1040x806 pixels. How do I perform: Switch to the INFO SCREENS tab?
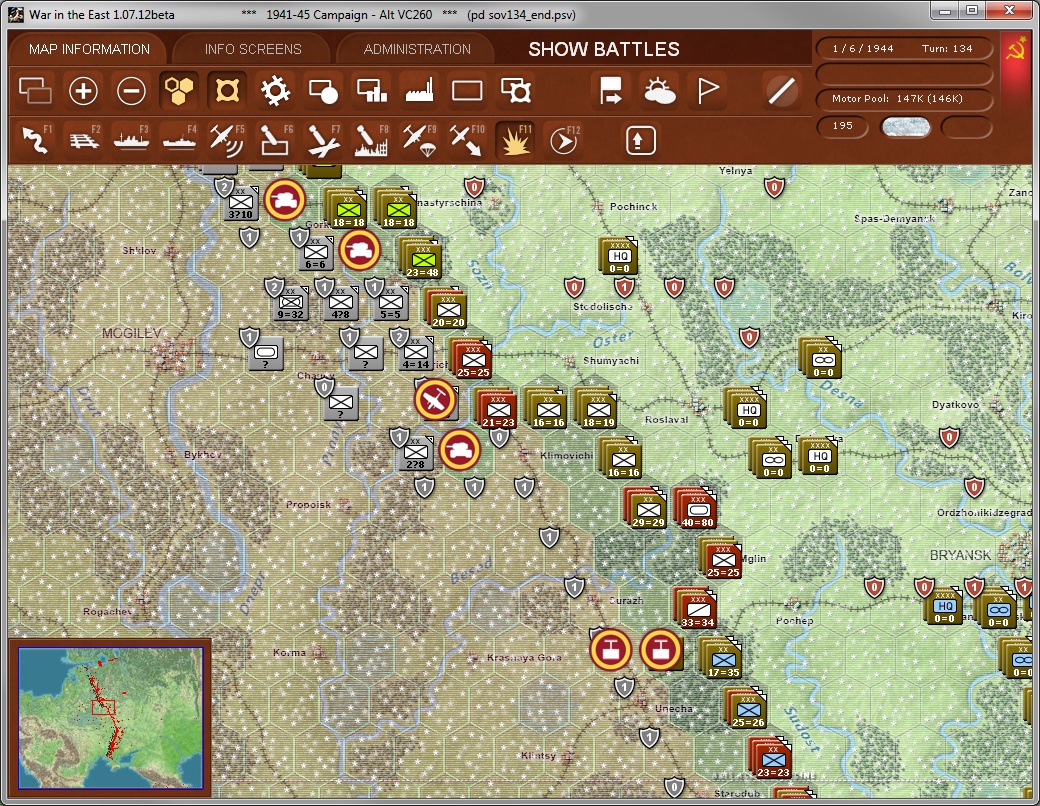coord(251,48)
